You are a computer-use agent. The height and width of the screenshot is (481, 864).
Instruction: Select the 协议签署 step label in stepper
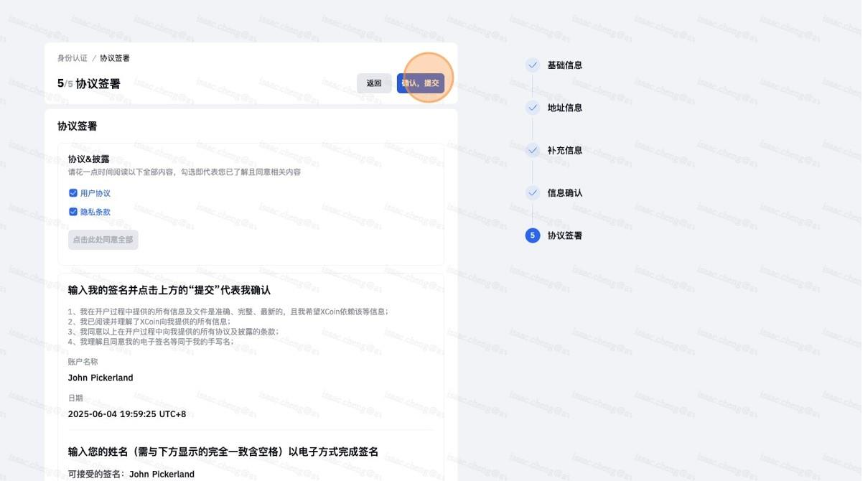(564, 235)
